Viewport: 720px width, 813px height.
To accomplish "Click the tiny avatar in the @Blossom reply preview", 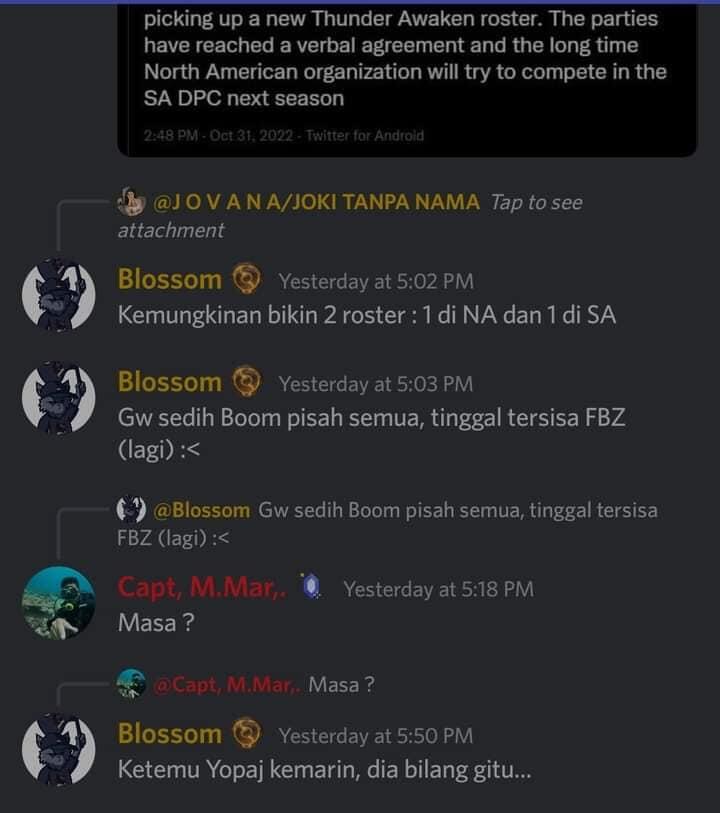I will [x=129, y=509].
